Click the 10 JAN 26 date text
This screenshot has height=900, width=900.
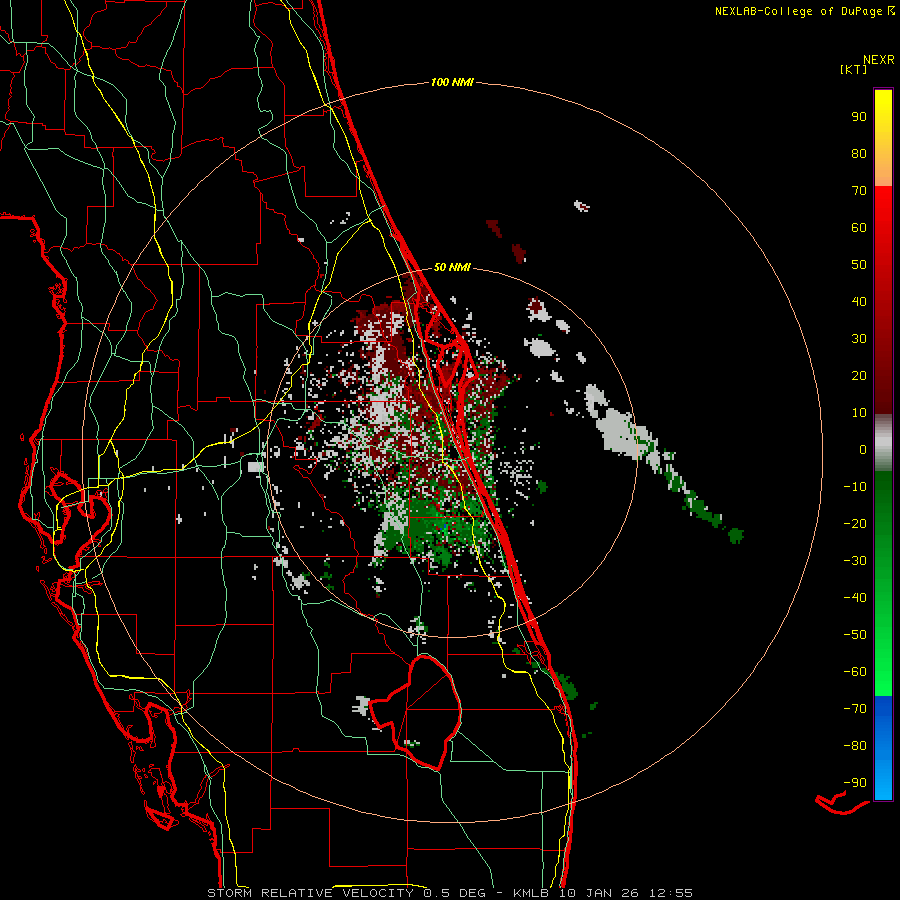coord(599,893)
